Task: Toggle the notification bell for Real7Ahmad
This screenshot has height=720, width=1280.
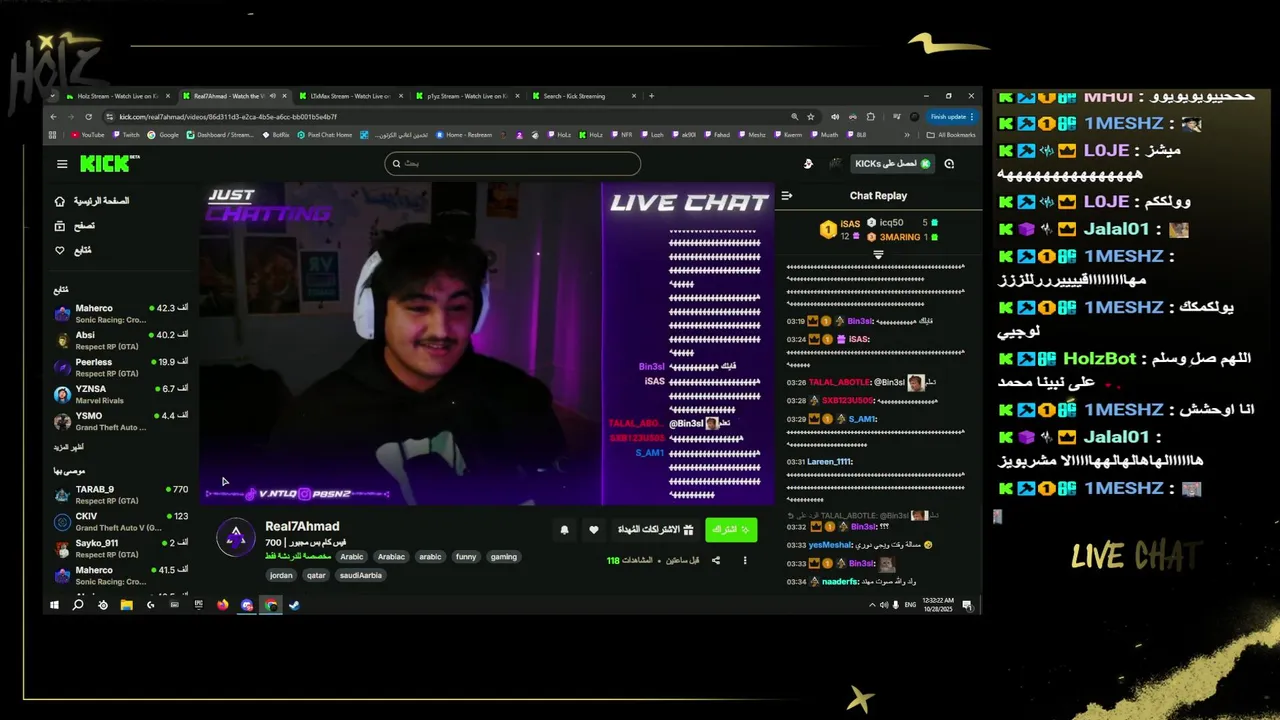Action: [564, 530]
